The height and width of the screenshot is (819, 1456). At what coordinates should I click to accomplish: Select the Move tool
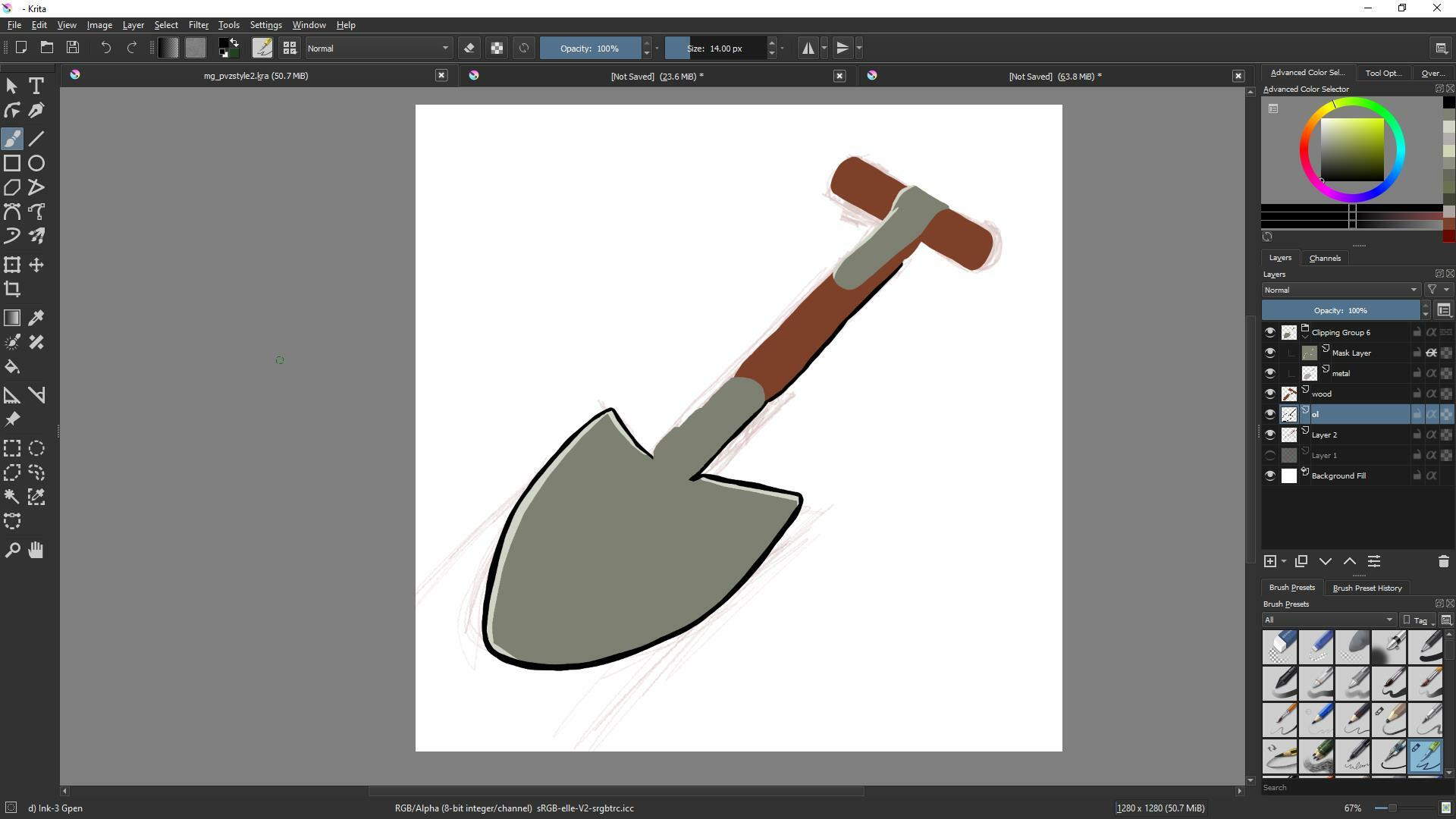point(36,265)
